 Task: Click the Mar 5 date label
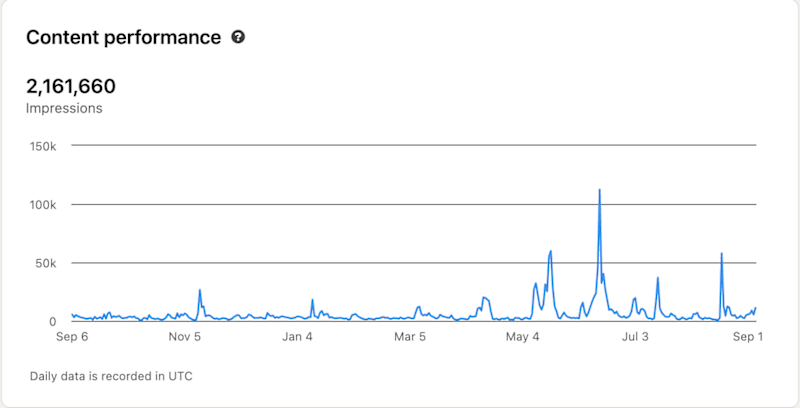411,337
